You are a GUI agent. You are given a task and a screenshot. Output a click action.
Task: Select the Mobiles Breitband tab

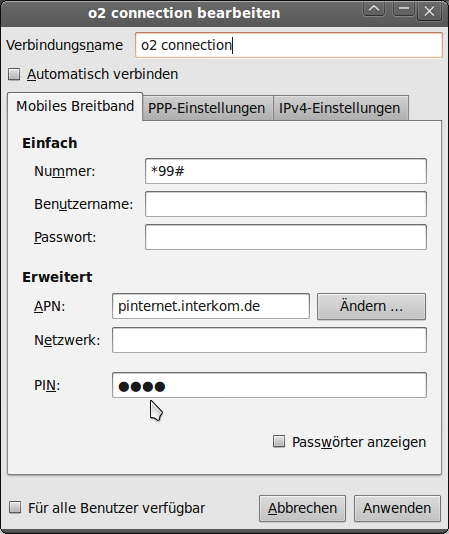75,106
